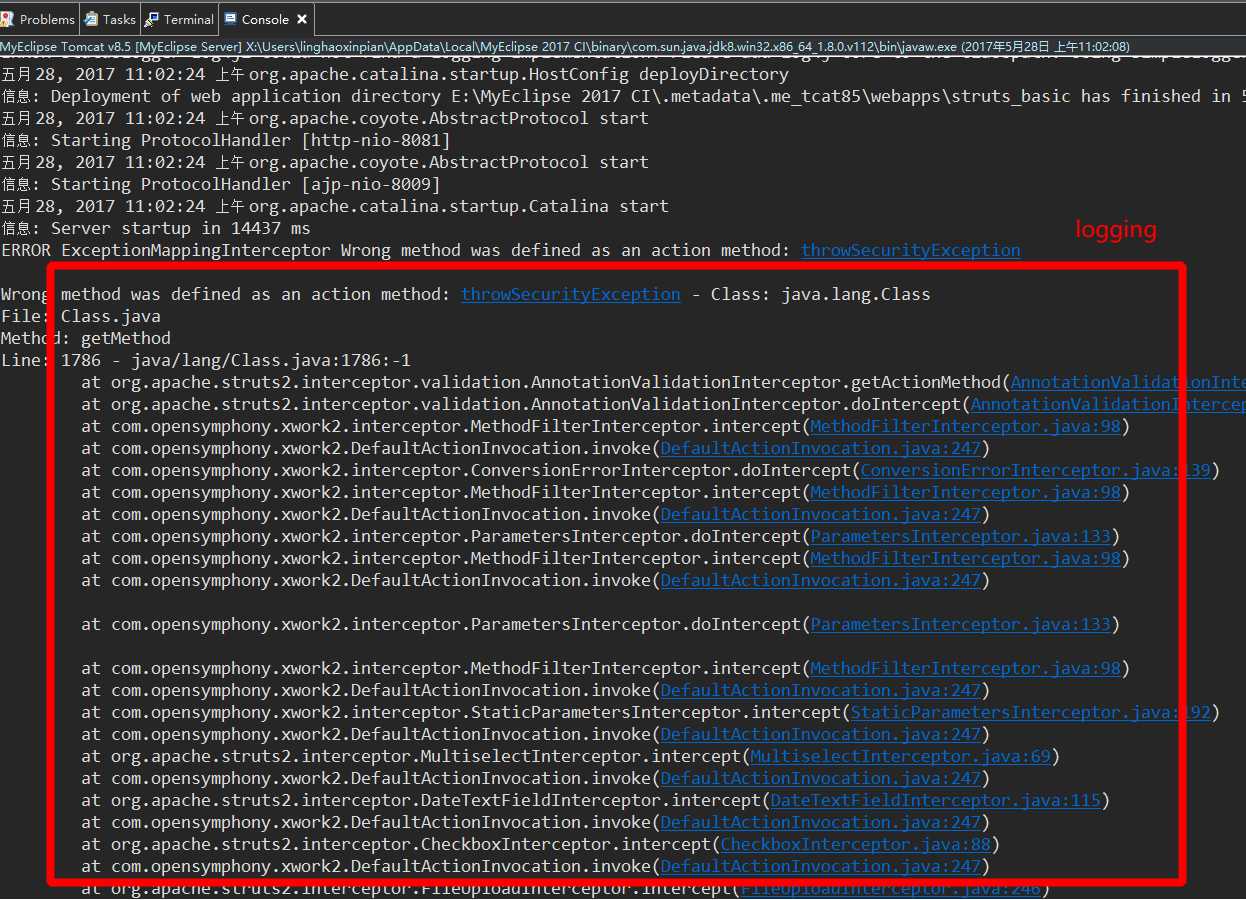Open StaticParametersInterceptor.java:192 link
This screenshot has height=900, width=1246.
coord(1030,712)
